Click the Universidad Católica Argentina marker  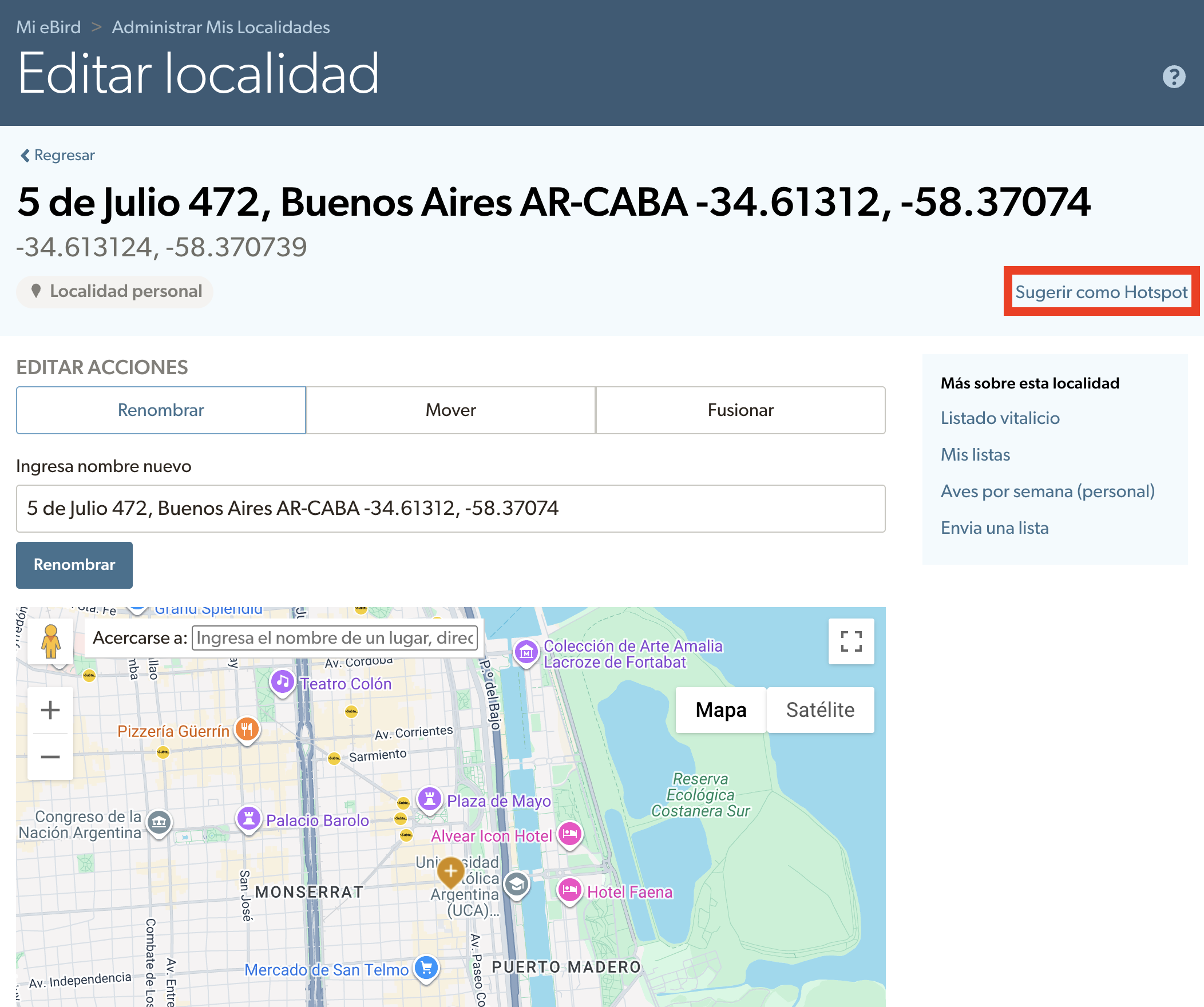click(517, 886)
